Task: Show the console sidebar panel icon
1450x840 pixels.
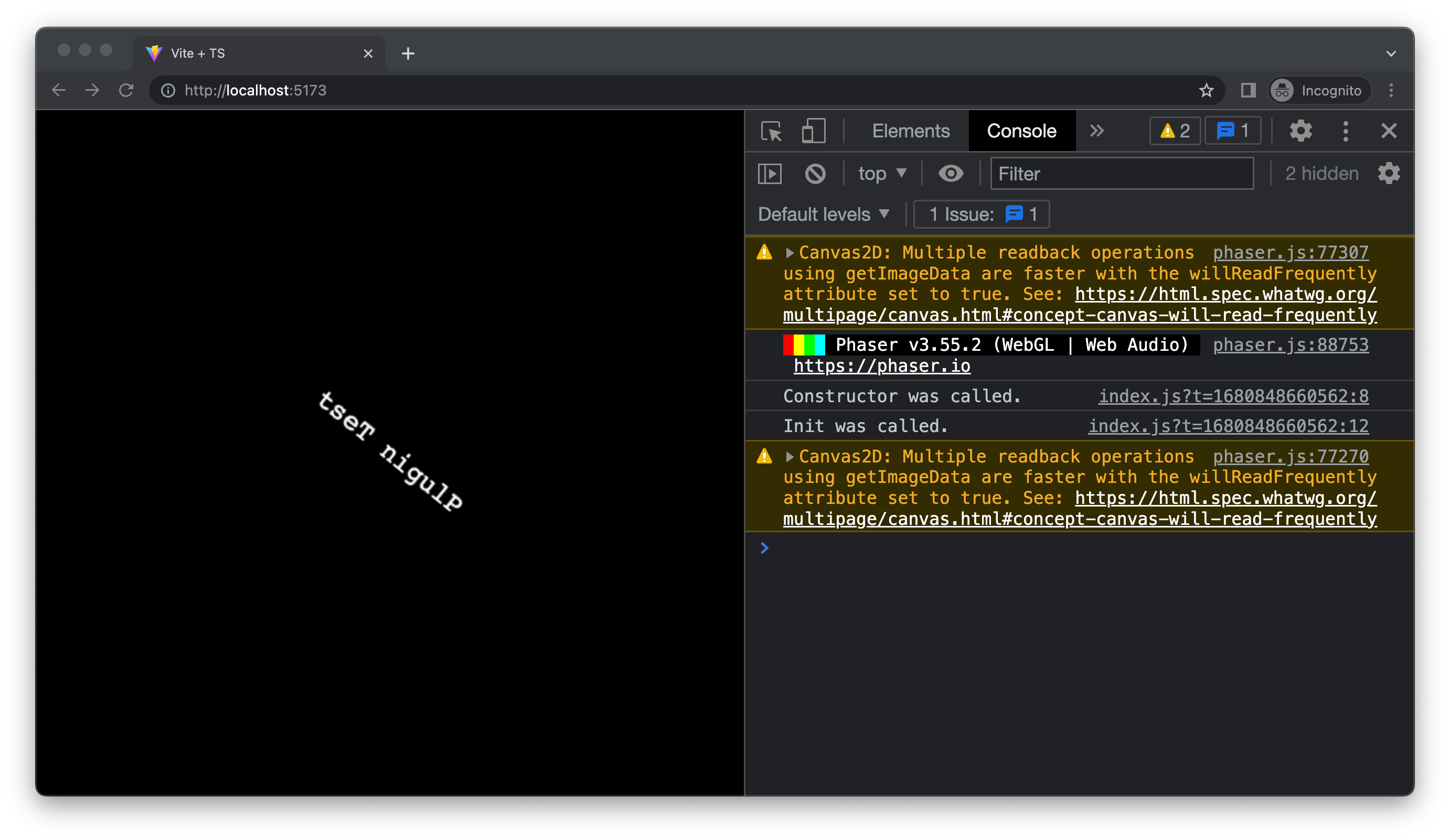Action: click(769, 173)
